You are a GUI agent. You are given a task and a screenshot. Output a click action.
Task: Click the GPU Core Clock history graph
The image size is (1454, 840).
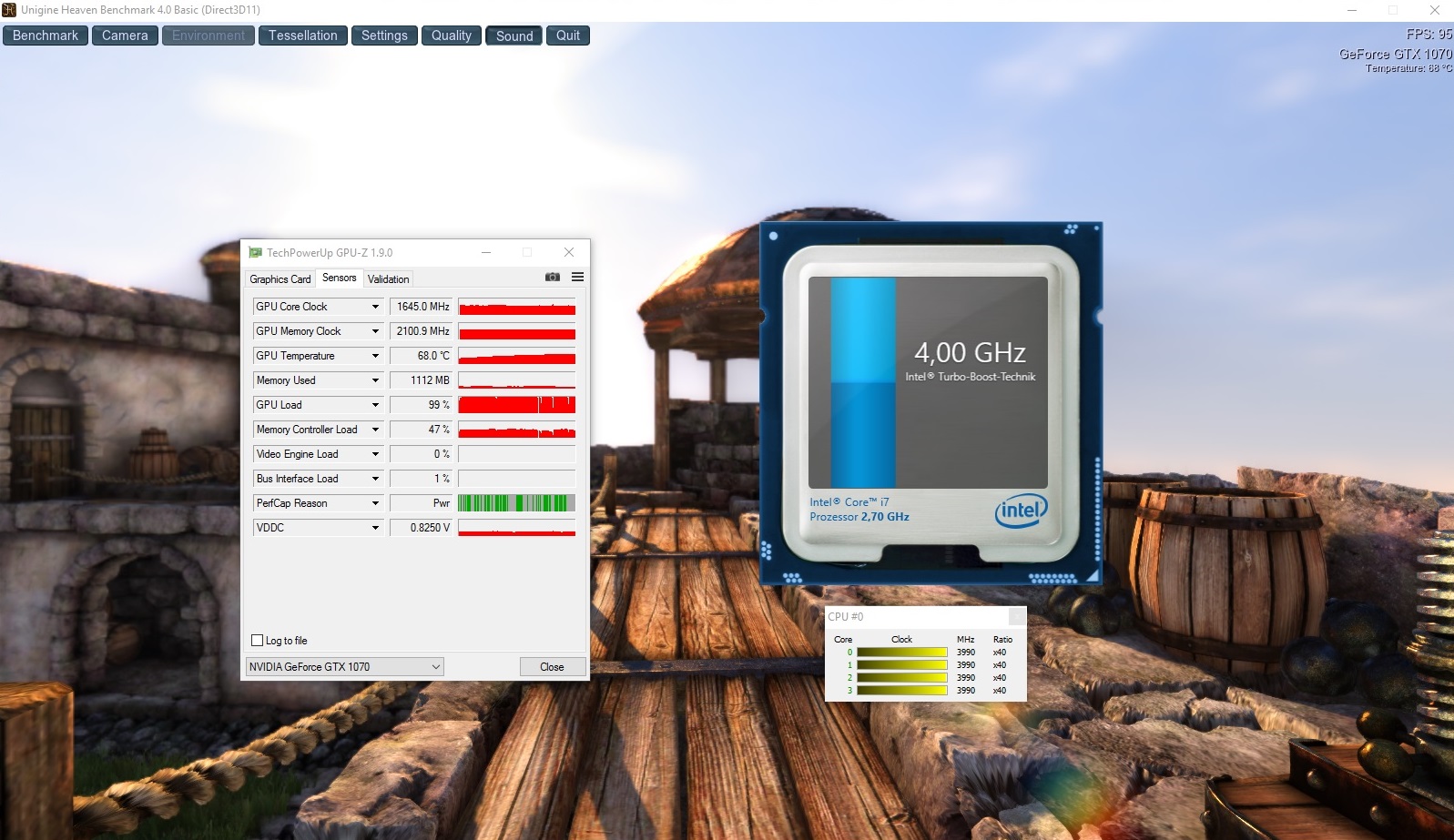(x=517, y=307)
